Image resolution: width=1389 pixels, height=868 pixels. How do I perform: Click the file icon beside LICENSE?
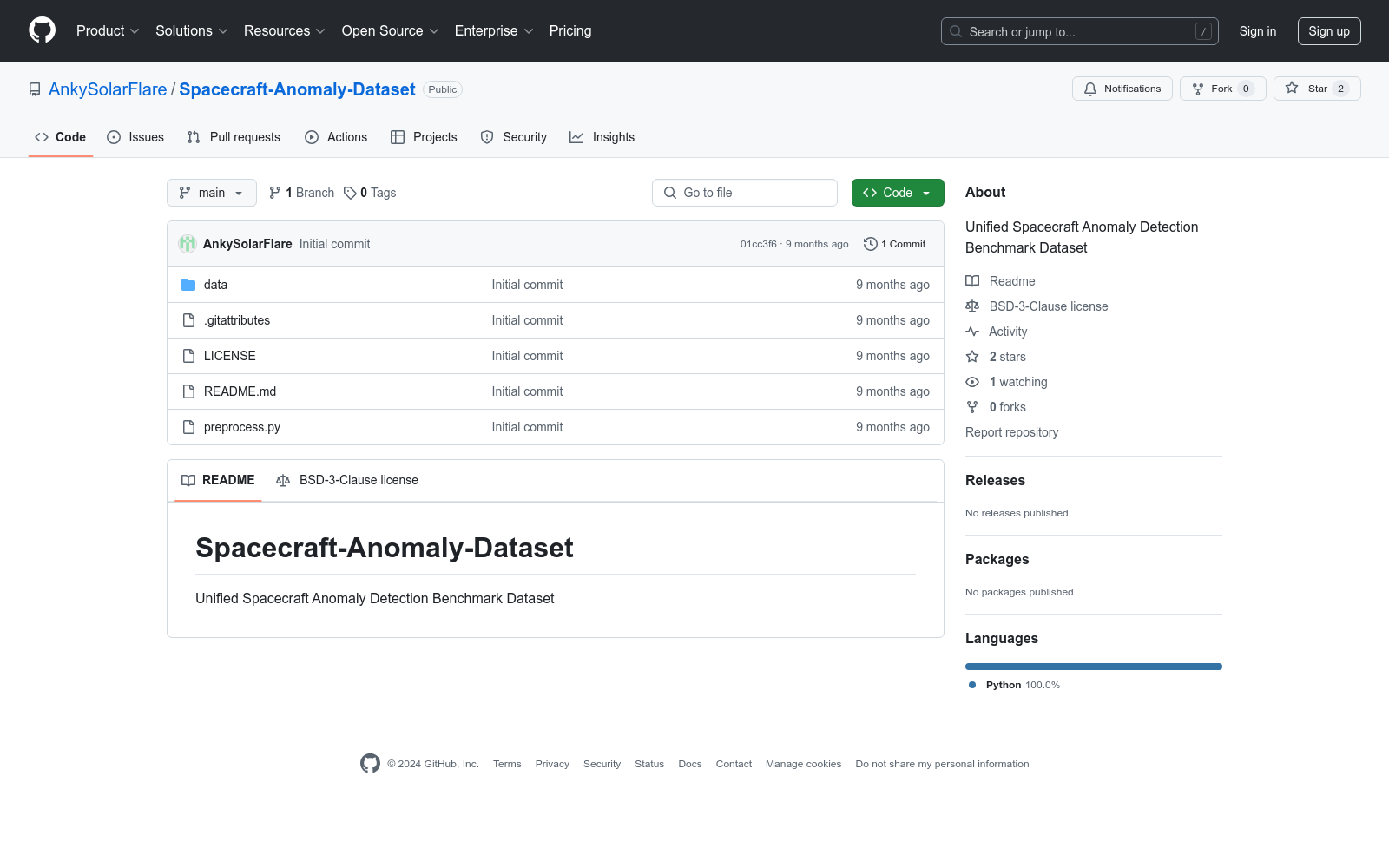pyautogui.click(x=188, y=356)
